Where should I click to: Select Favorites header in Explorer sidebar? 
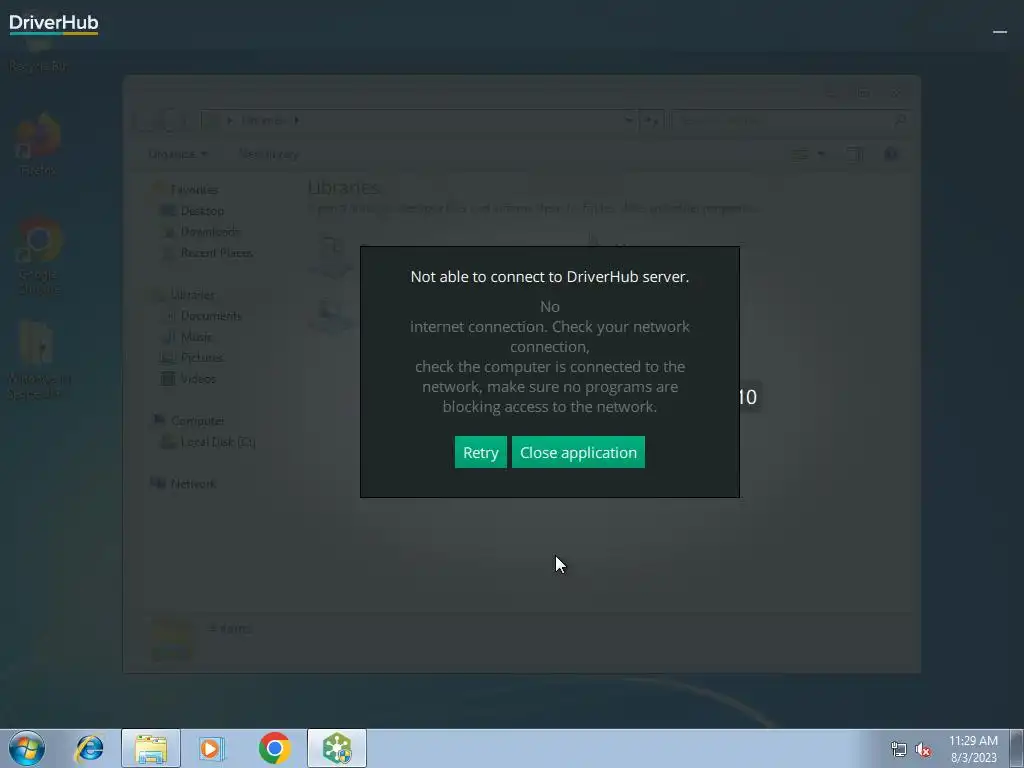click(x=186, y=189)
